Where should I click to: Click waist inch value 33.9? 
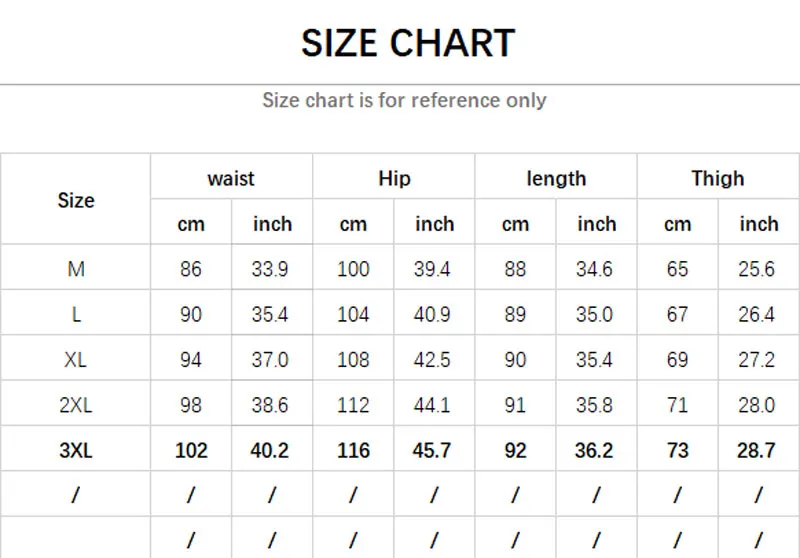coord(270,269)
